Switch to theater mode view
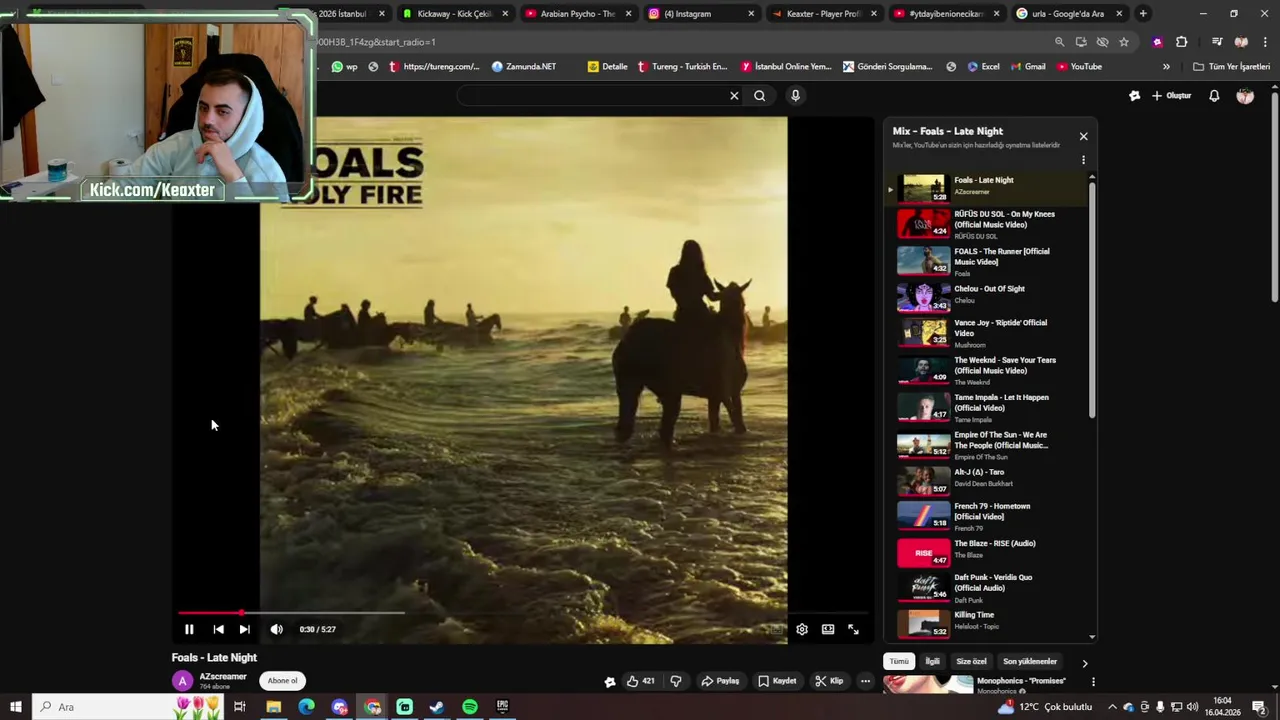The image size is (1280, 720). 828,629
